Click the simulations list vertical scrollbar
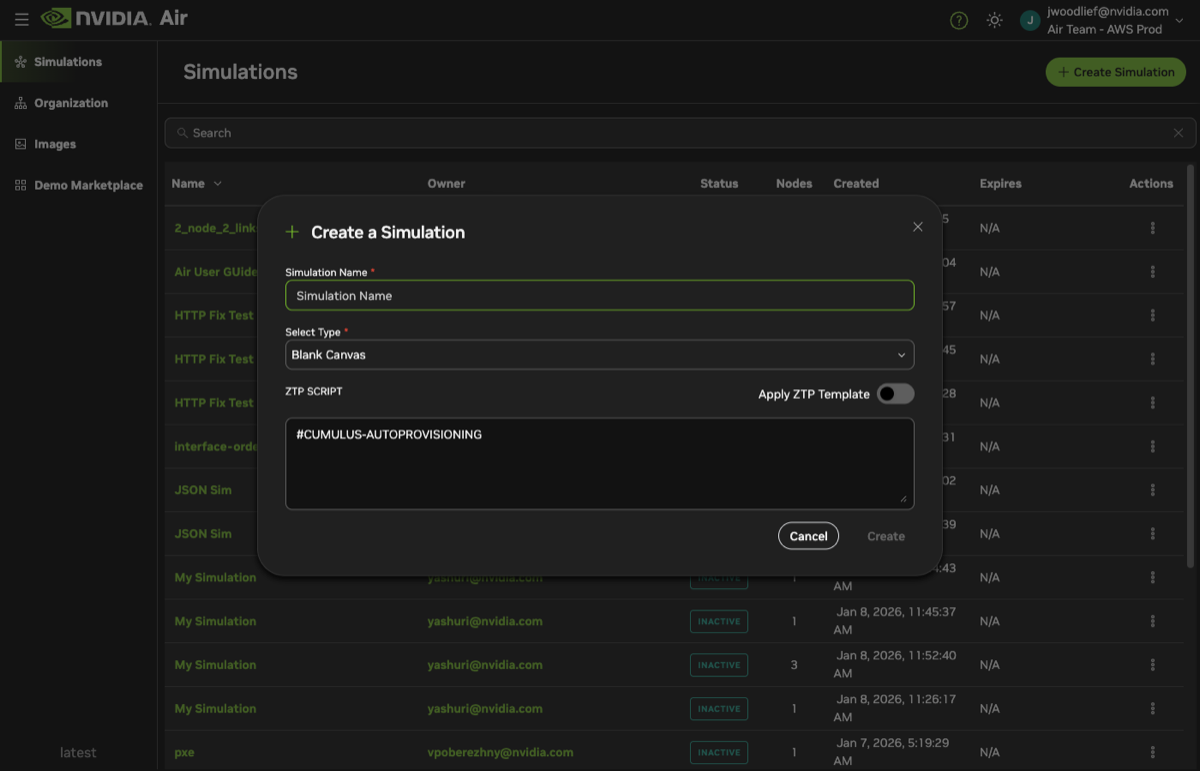Image resolution: width=1200 pixels, height=771 pixels. click(1190, 360)
